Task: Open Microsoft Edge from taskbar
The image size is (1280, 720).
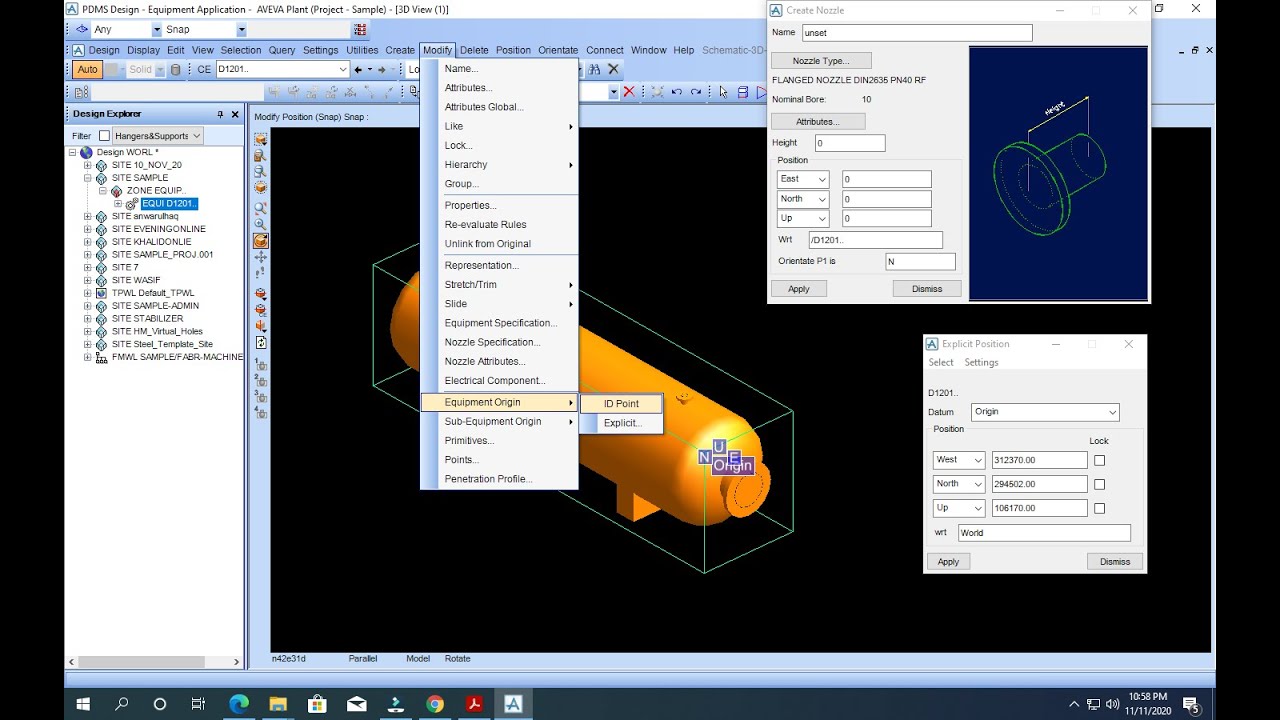Action: click(x=239, y=704)
